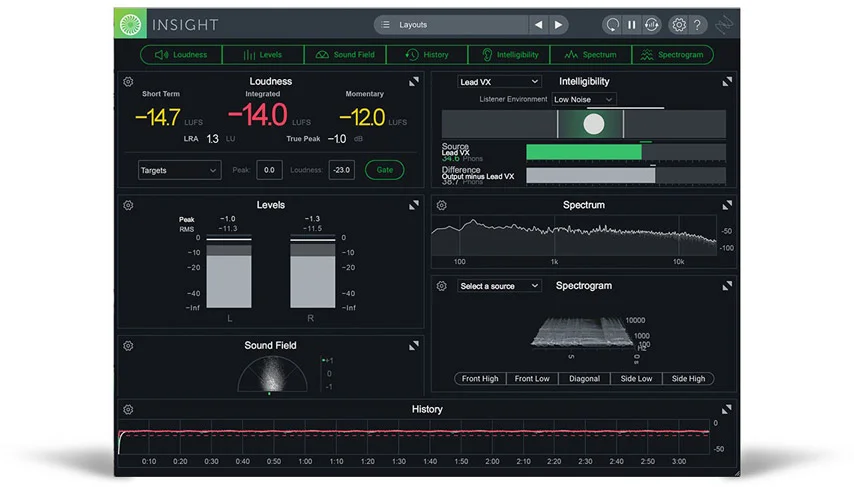Click History timeline at 1:00 marker

(305, 461)
